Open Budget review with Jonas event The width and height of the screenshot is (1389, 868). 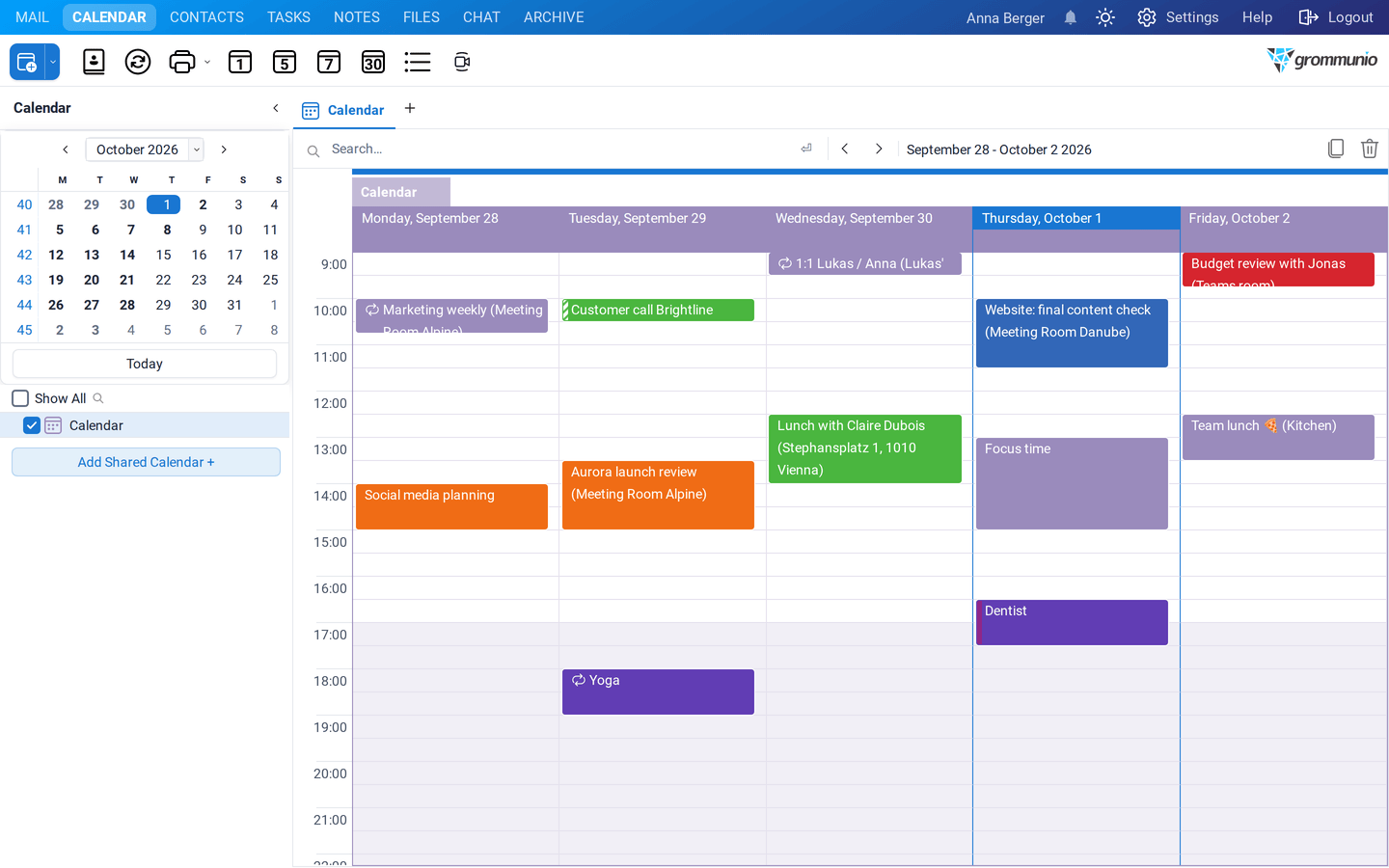(x=1278, y=269)
